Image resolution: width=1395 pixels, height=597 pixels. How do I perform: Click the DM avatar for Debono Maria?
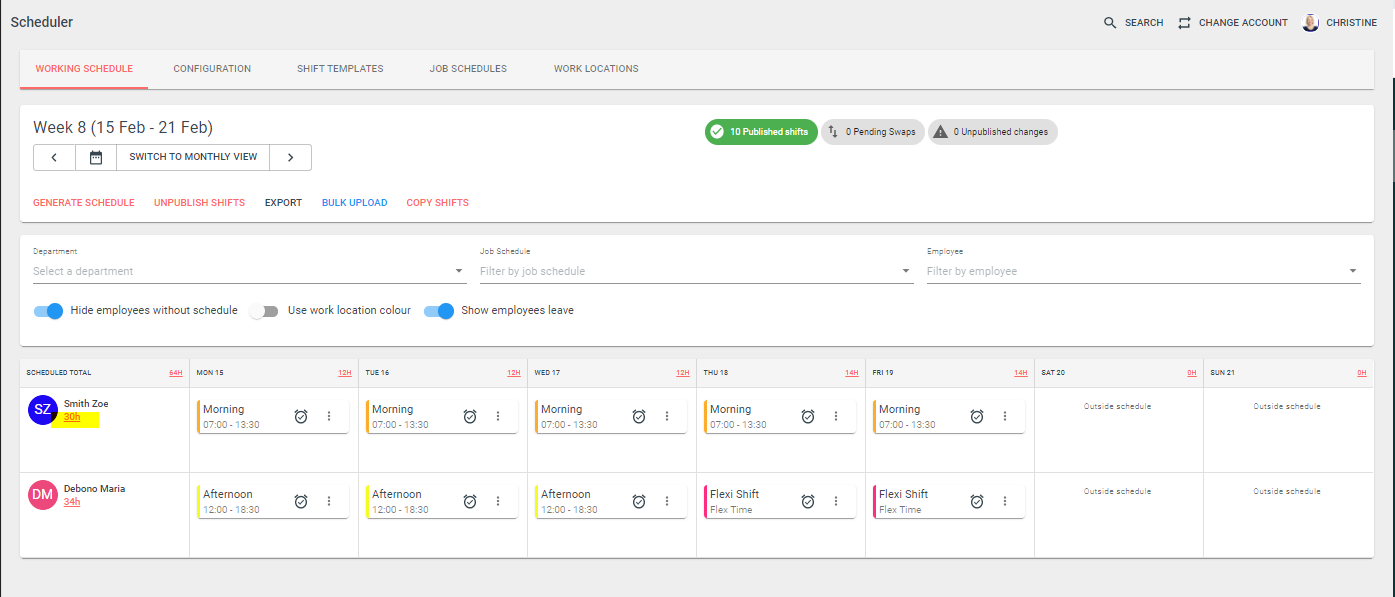pyautogui.click(x=43, y=494)
